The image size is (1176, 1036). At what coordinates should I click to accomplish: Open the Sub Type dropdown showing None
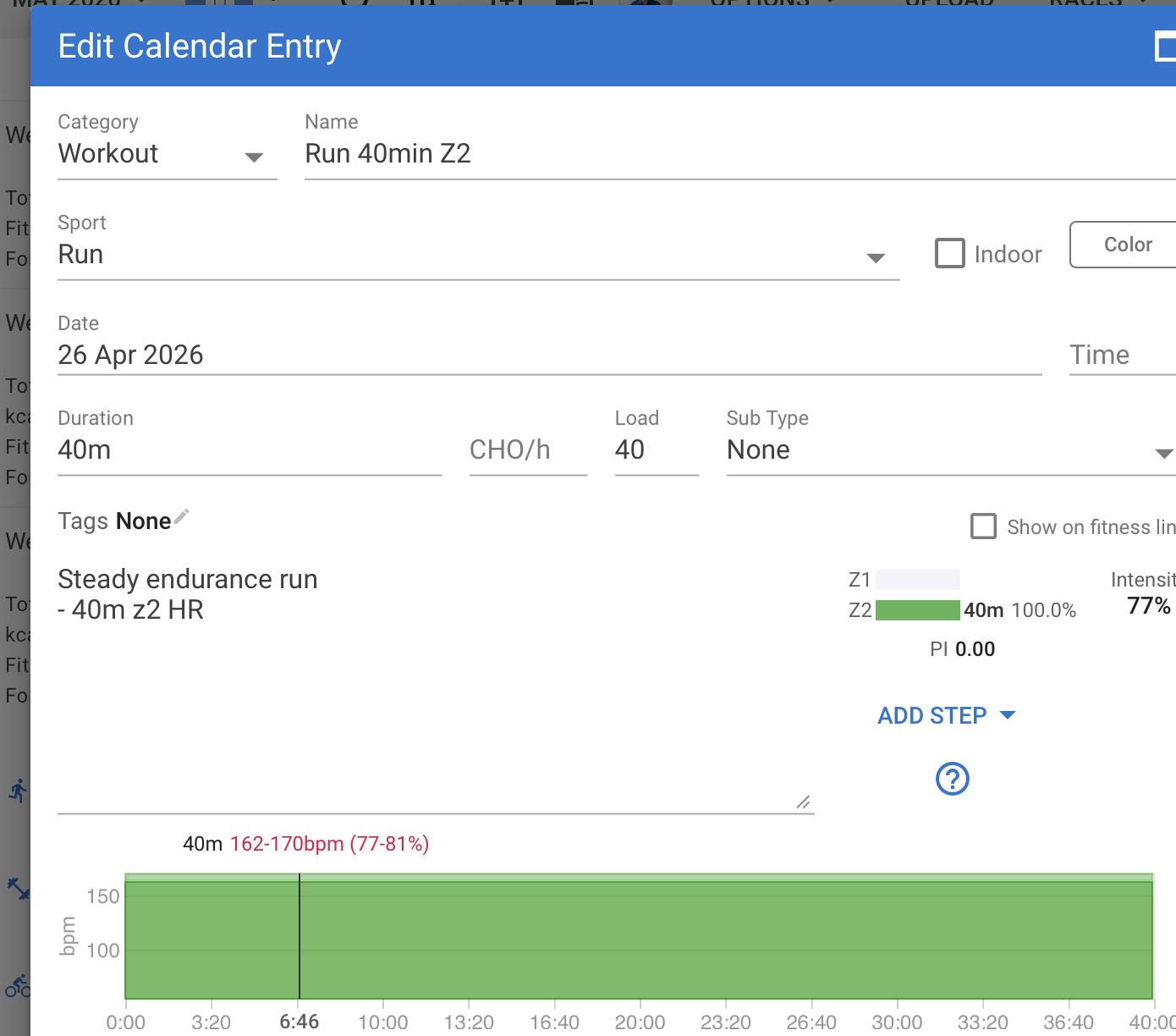tap(951, 450)
